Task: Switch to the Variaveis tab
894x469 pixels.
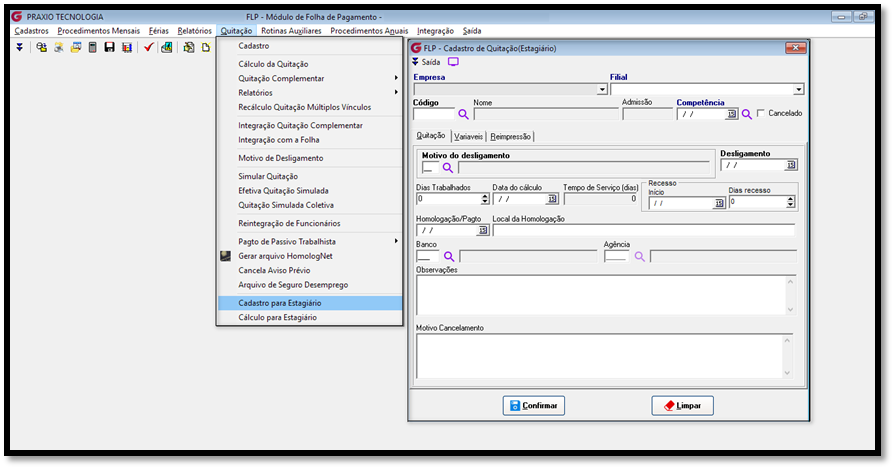Action: coord(469,137)
